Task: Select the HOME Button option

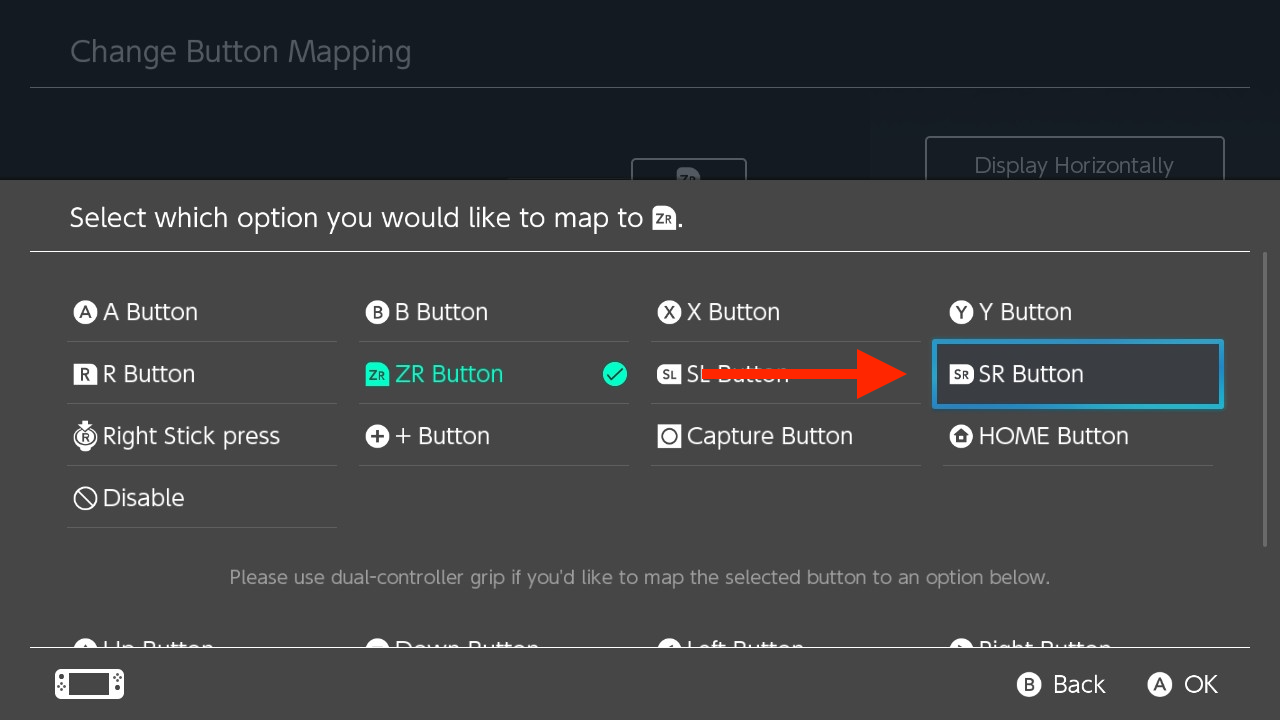Action: 1078,436
